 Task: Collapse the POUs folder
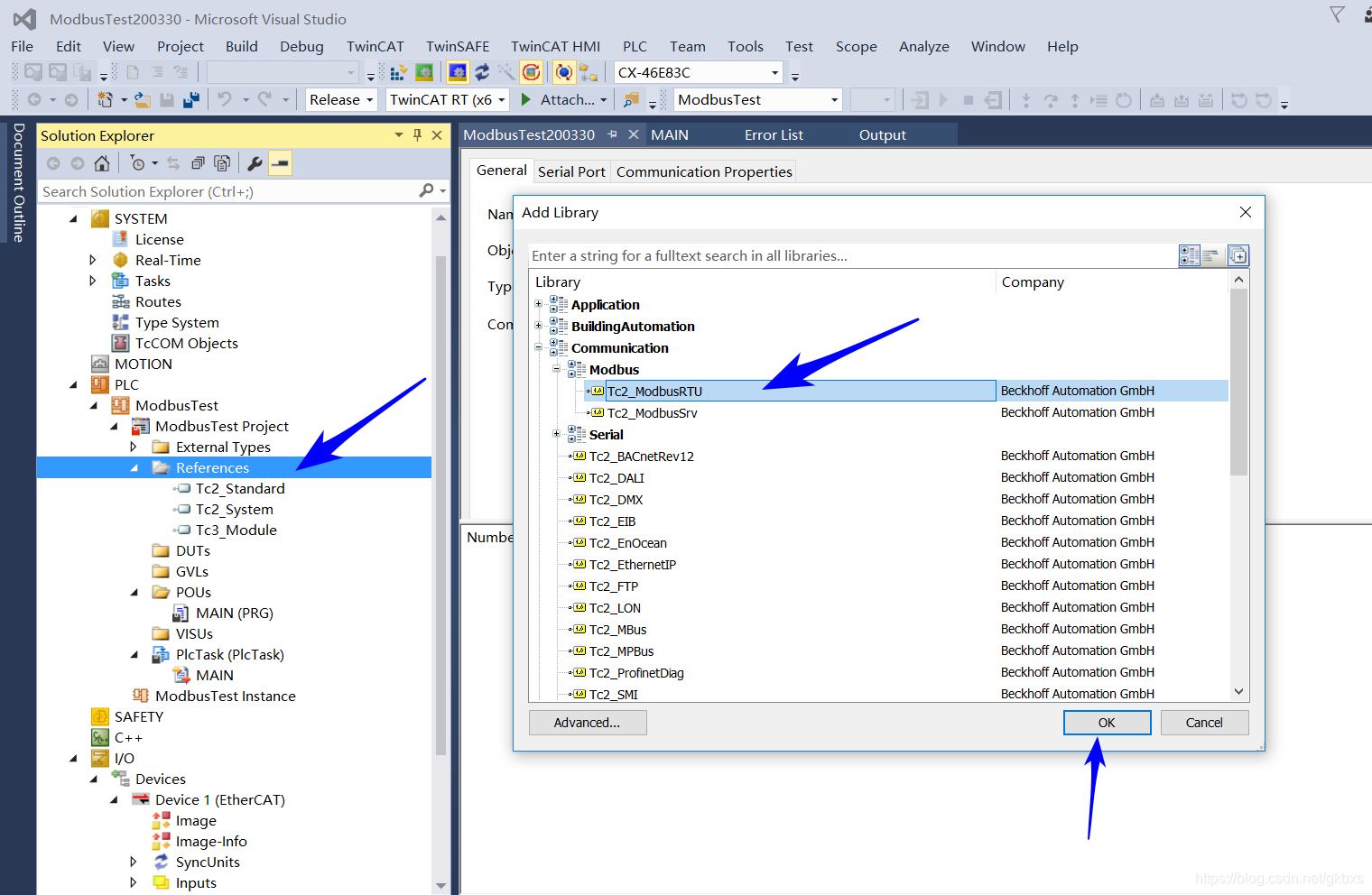134,592
